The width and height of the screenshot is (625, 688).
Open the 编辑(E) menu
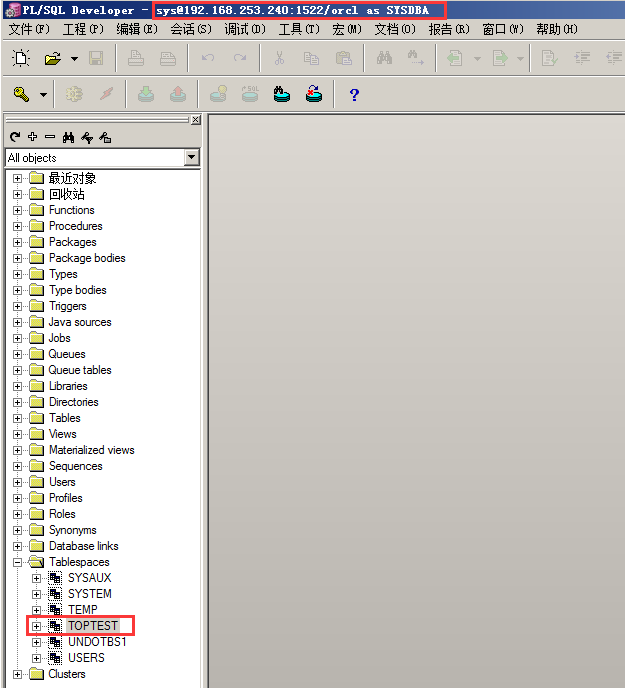click(x=136, y=29)
